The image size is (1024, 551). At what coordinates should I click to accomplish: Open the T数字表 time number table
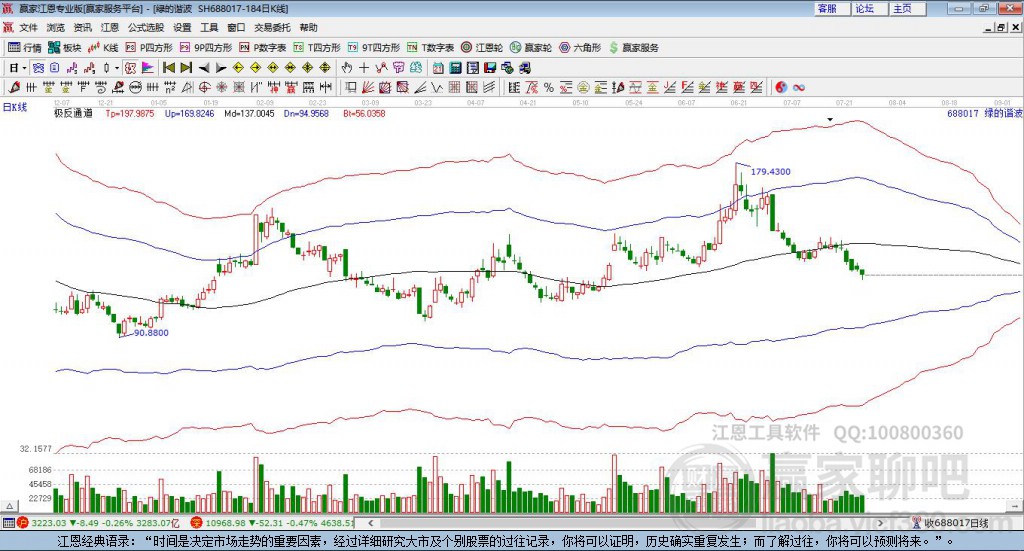[x=430, y=48]
